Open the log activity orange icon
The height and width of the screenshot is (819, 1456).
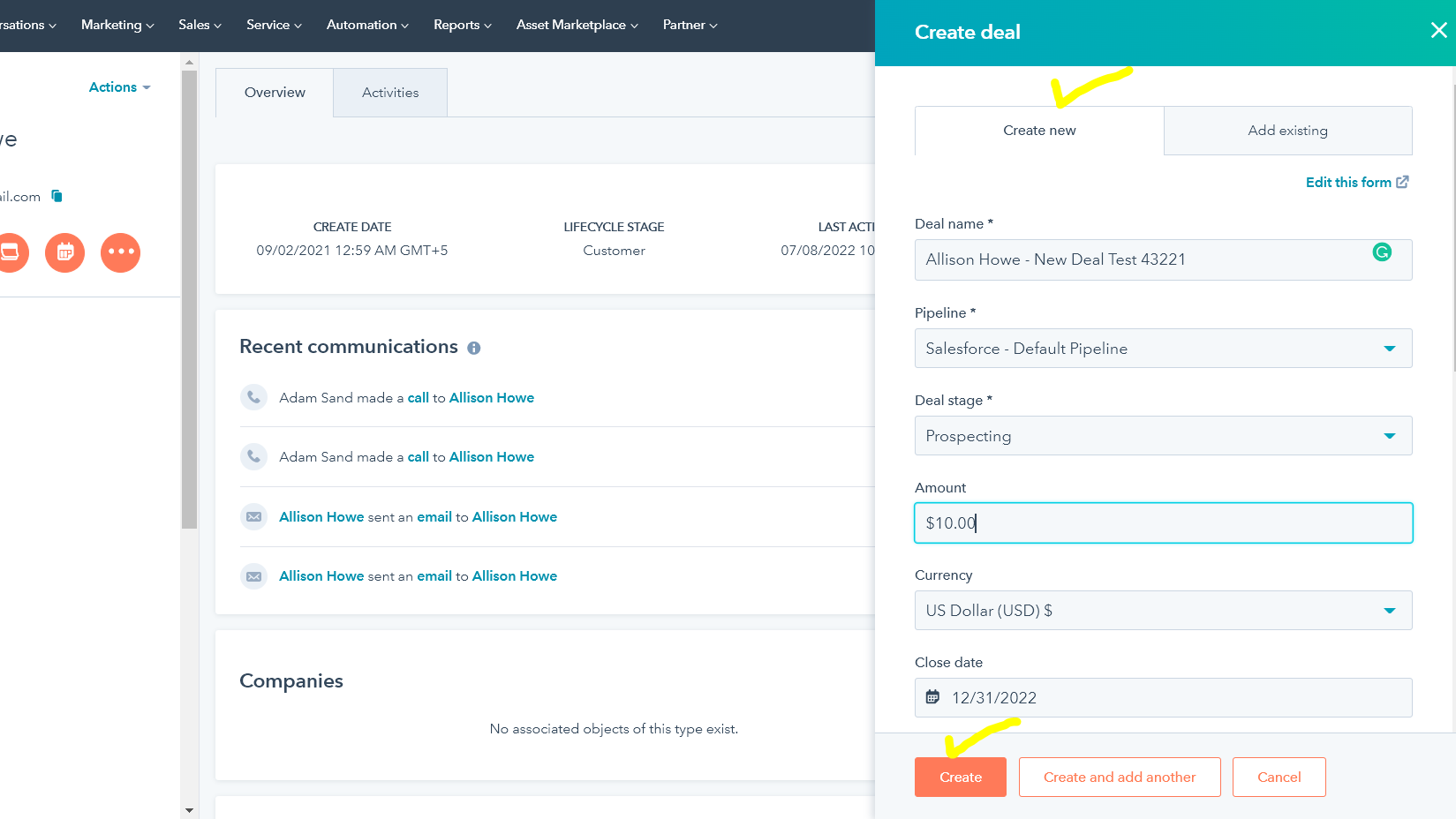(x=12, y=252)
